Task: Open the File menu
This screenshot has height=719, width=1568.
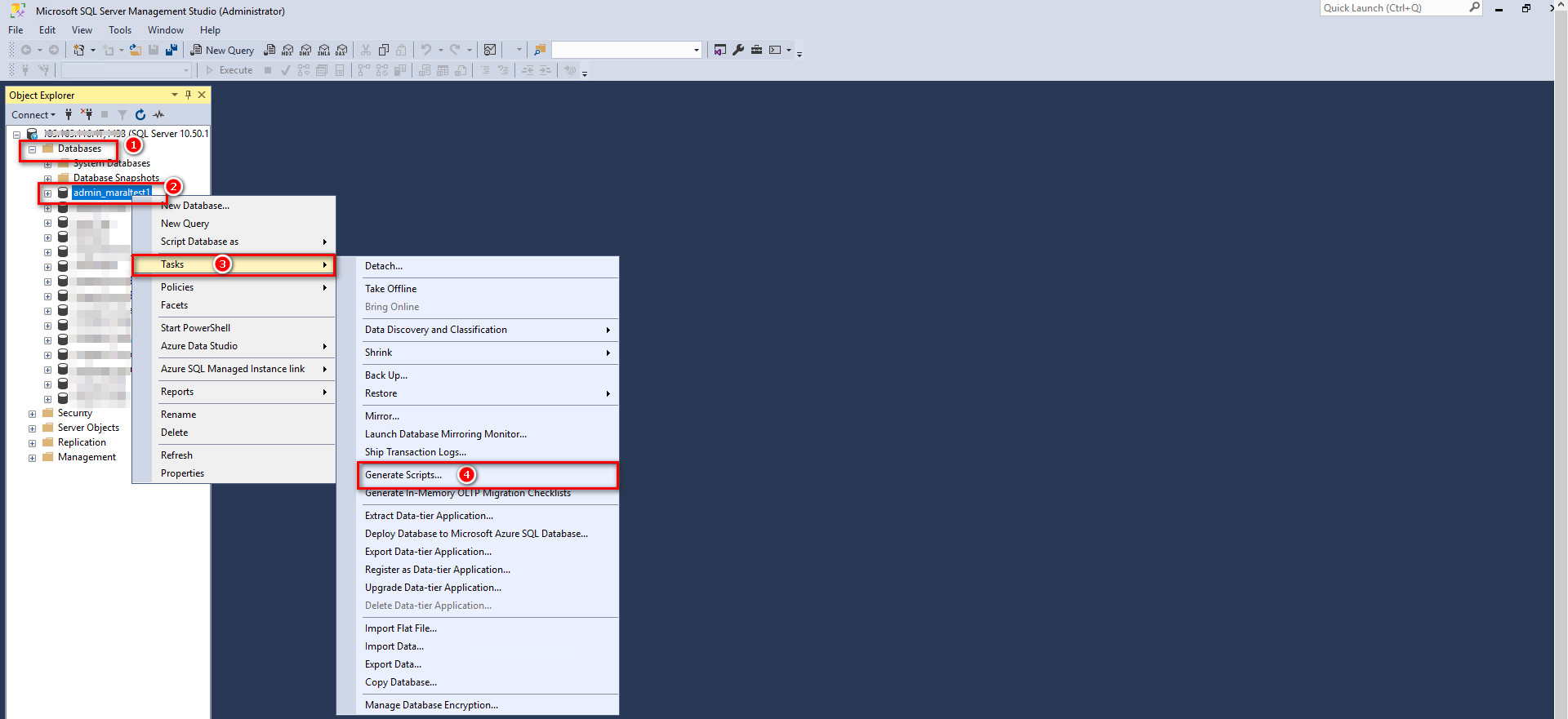Action: coord(16,30)
